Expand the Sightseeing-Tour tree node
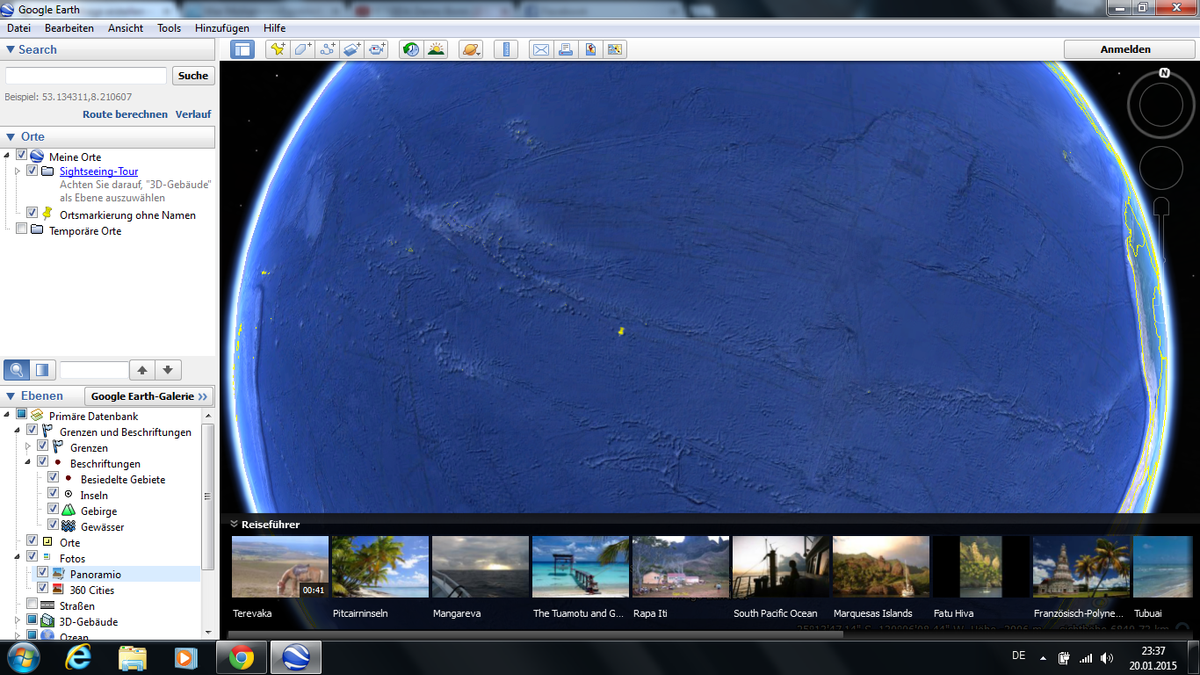 17,171
